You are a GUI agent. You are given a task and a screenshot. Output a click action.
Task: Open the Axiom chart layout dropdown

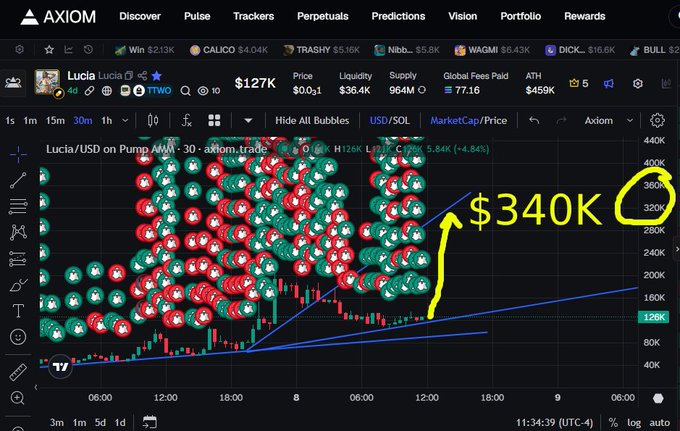608,121
